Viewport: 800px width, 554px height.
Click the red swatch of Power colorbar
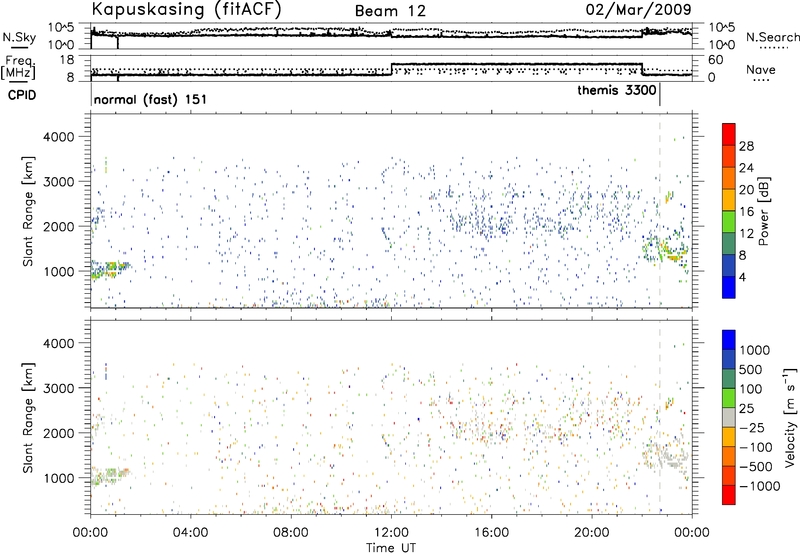[x=729, y=134]
